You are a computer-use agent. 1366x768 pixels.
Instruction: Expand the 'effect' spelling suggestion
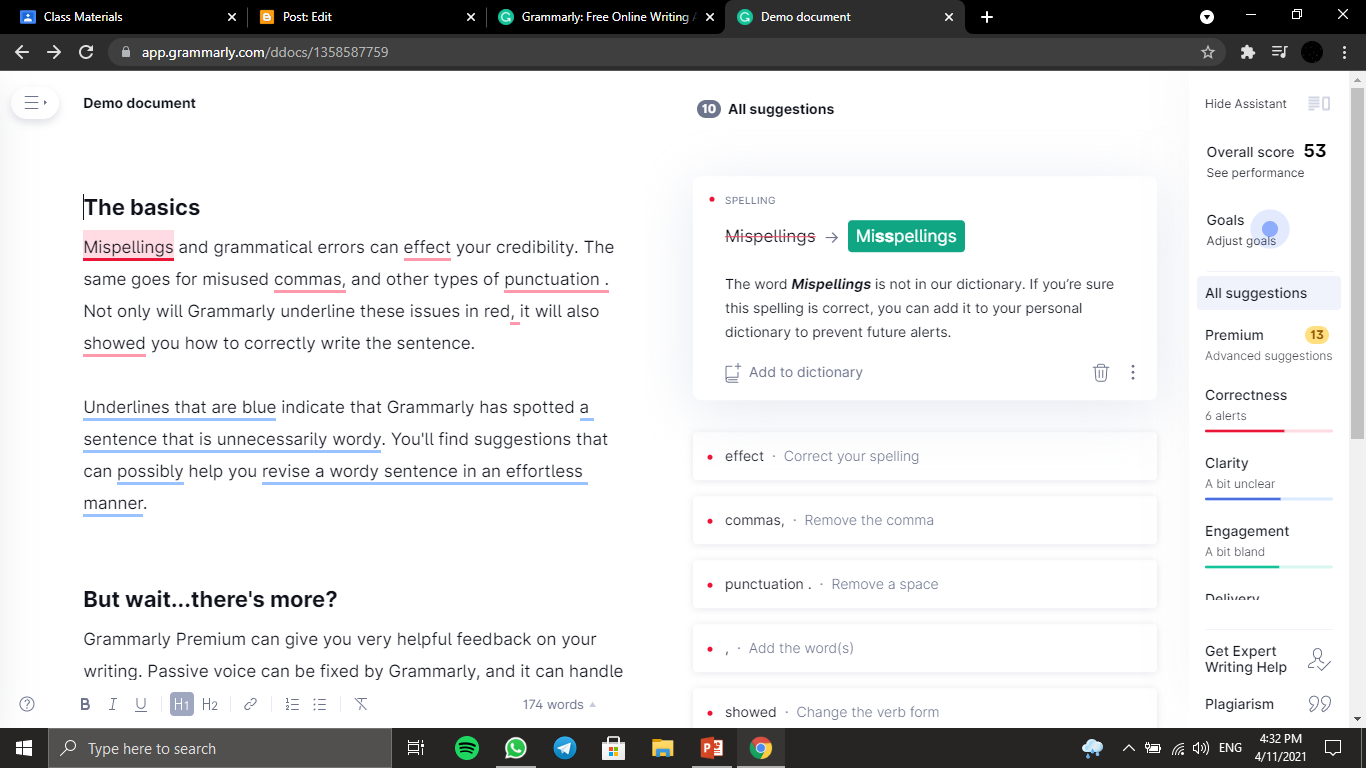click(925, 456)
